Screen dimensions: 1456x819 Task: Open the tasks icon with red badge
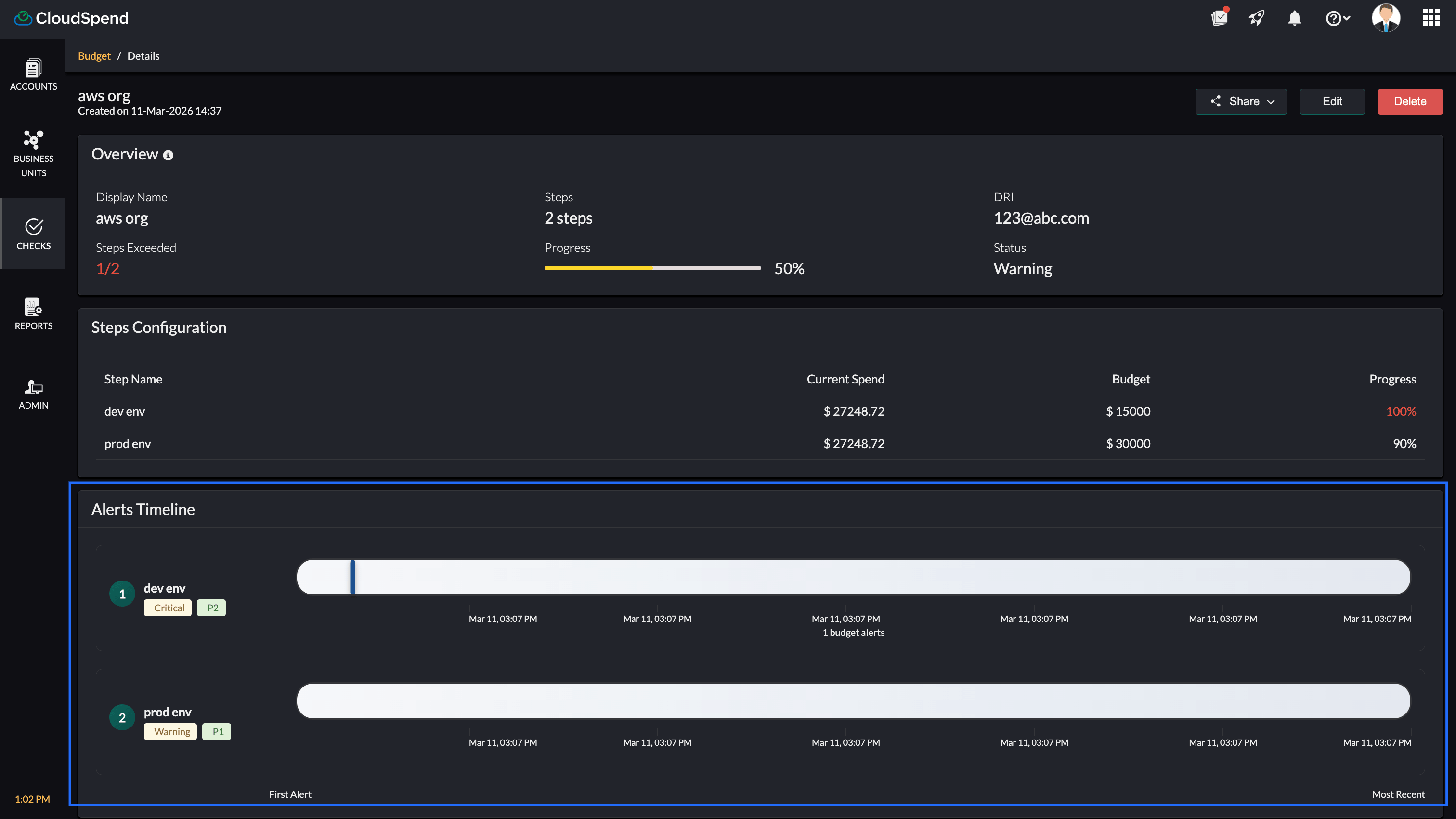pos(1220,18)
